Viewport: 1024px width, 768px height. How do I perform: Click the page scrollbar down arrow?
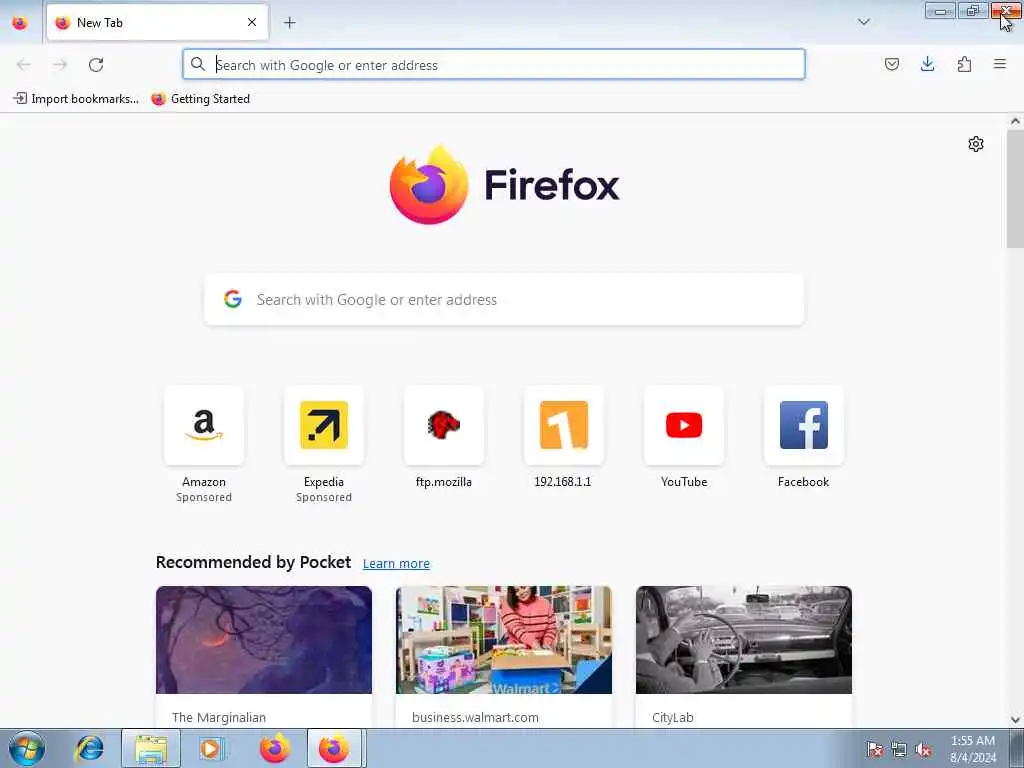(x=1015, y=720)
